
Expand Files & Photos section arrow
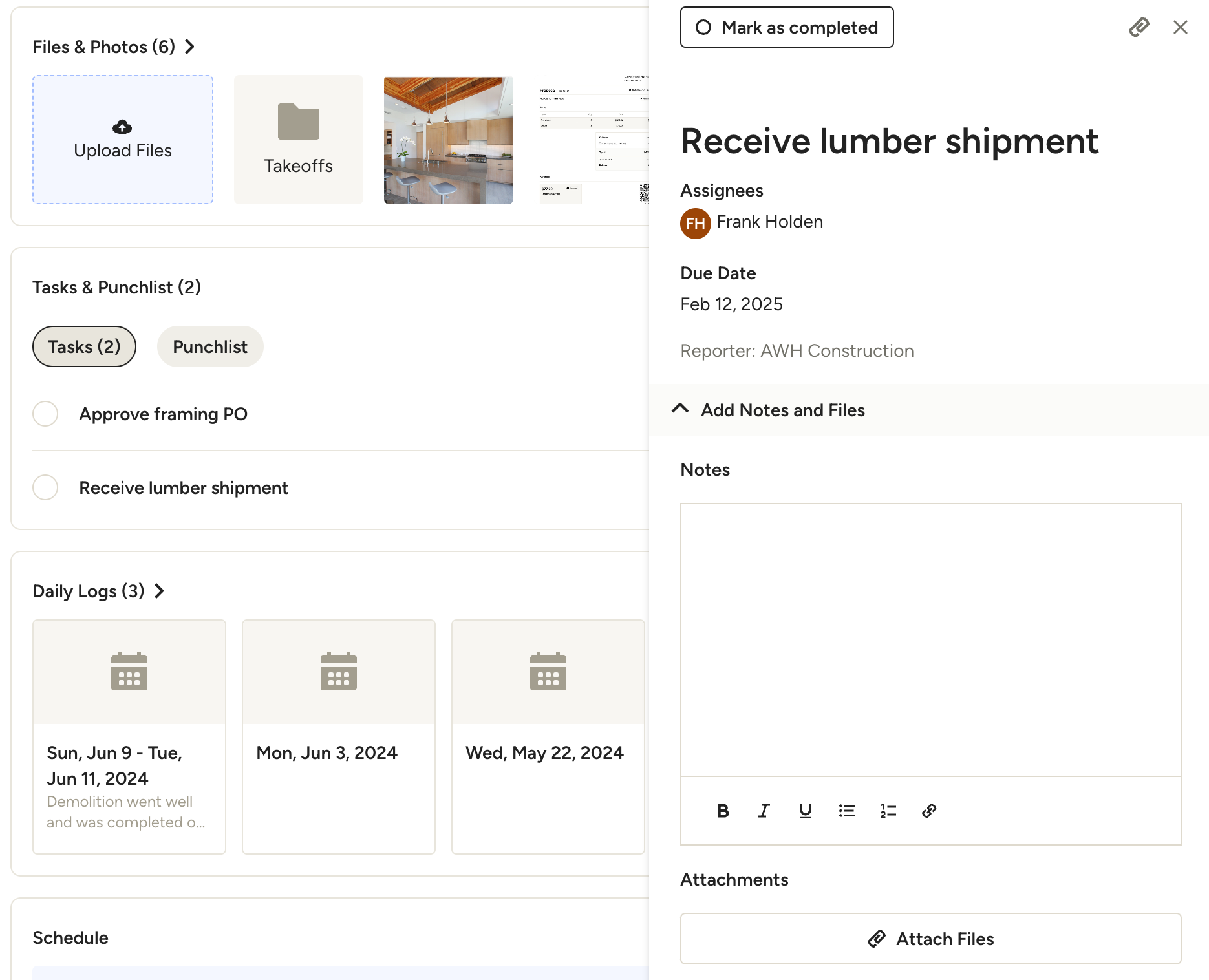pos(189,47)
